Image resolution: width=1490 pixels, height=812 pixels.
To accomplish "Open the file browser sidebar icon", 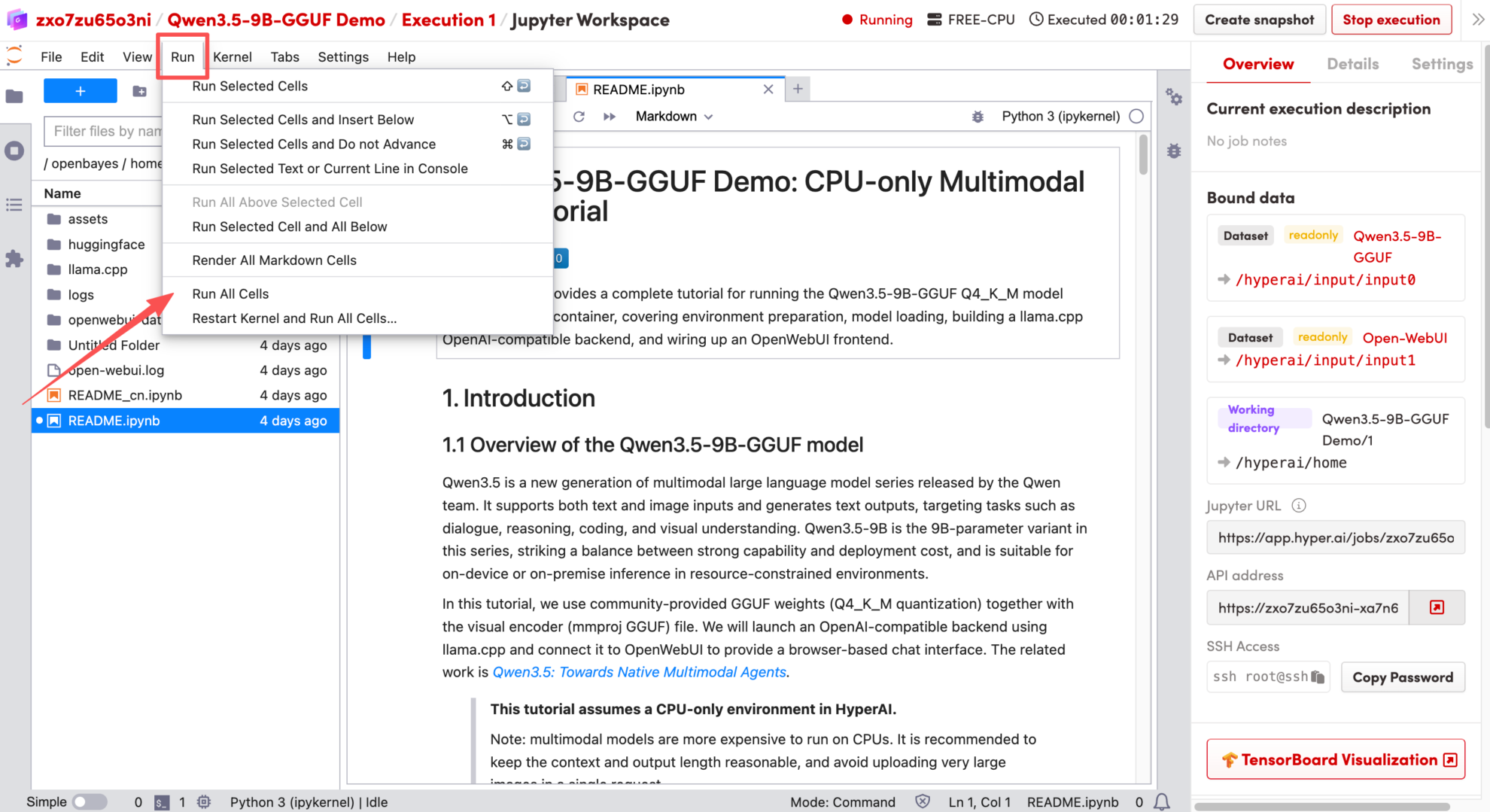I will (x=14, y=96).
